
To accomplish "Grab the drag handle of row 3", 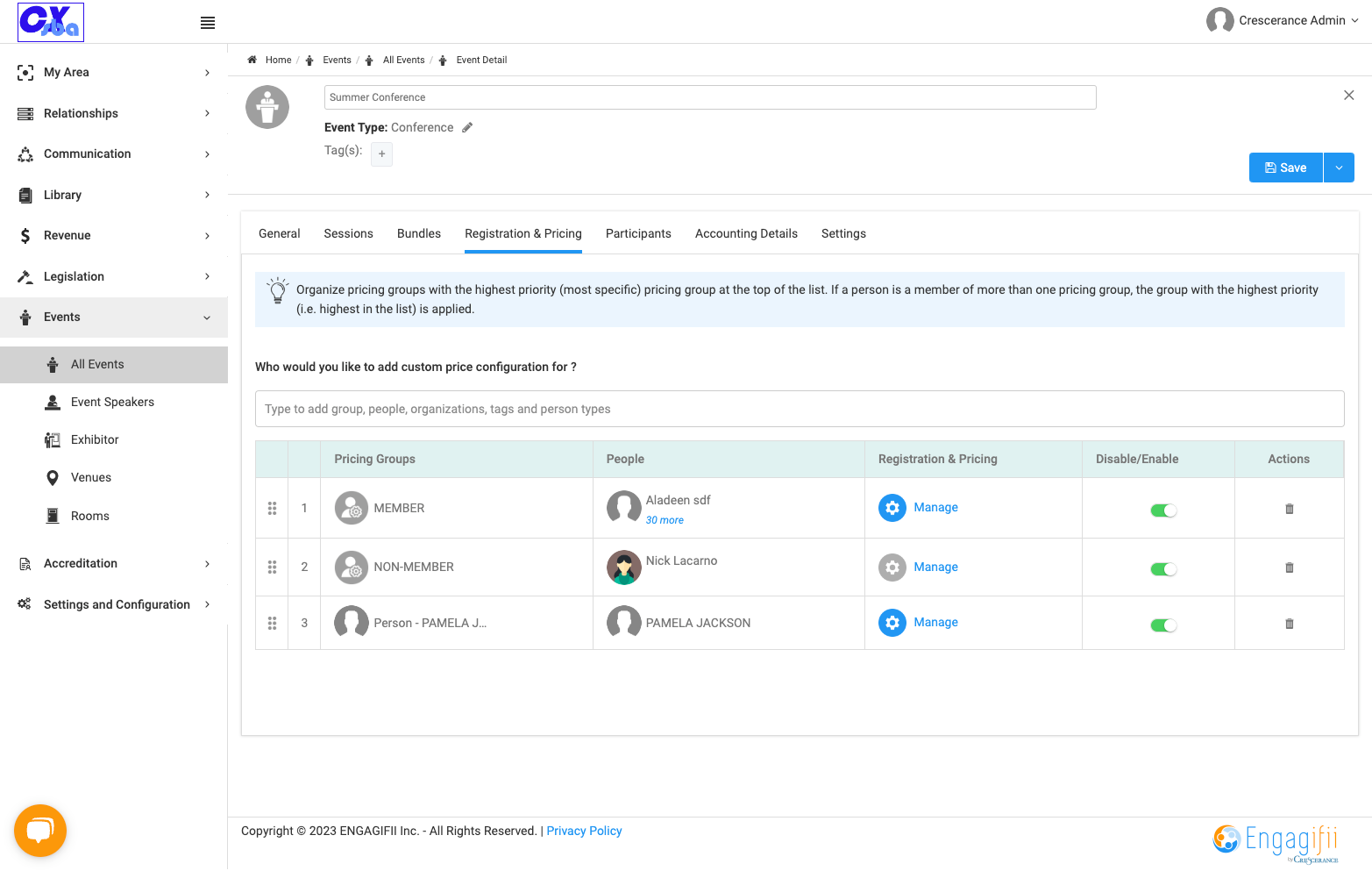I will click(x=272, y=623).
